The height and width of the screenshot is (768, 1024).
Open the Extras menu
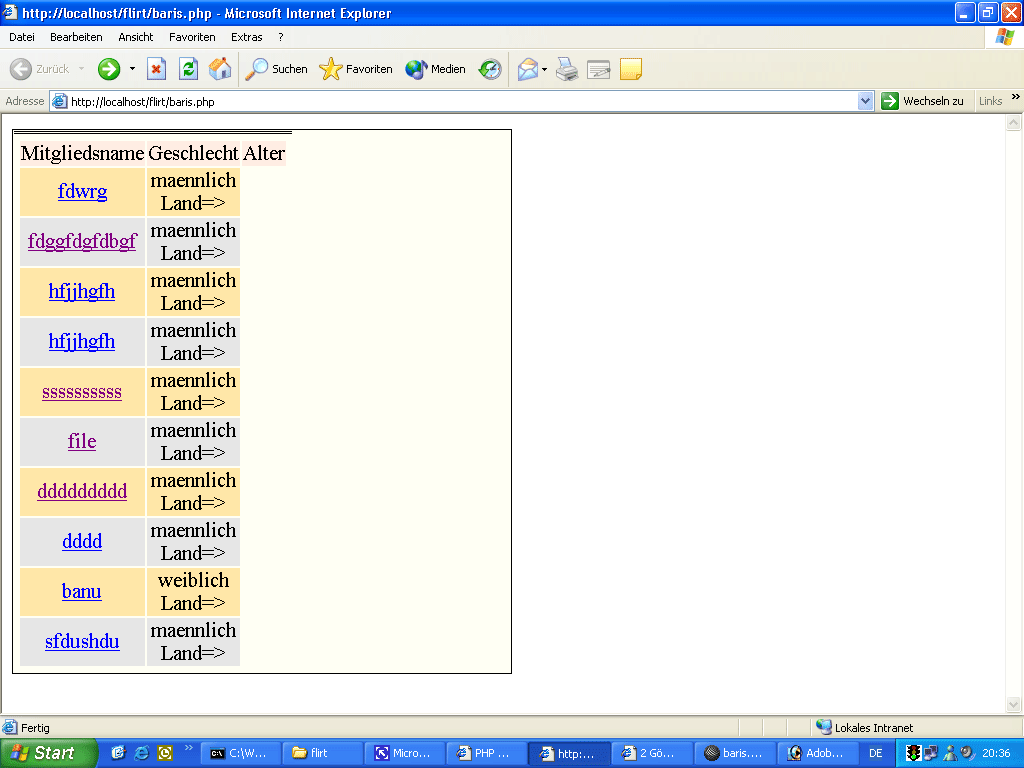246,37
